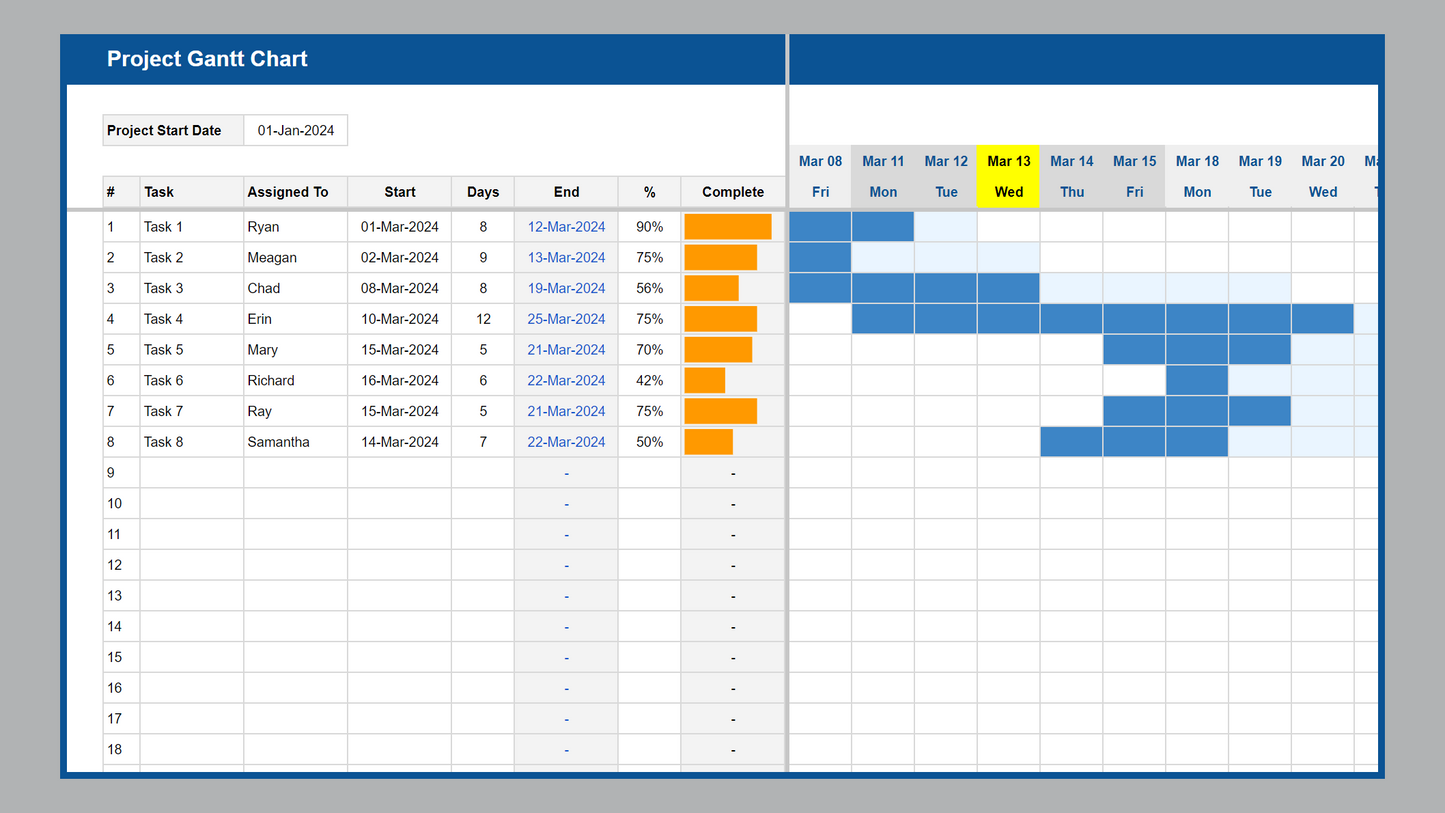The height and width of the screenshot is (813, 1445).
Task: Click Task 1 end date 12-Mar-2024
Action: coord(566,227)
